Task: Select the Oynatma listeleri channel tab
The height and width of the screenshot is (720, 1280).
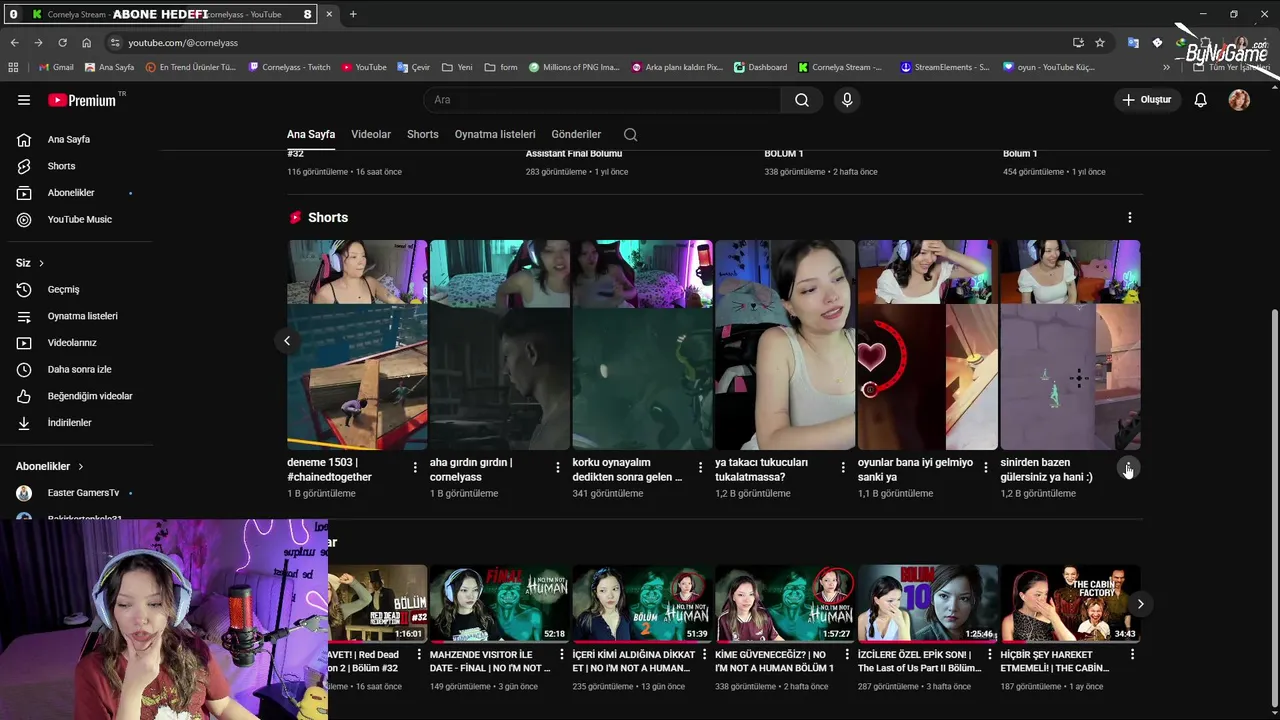Action: pos(495,134)
